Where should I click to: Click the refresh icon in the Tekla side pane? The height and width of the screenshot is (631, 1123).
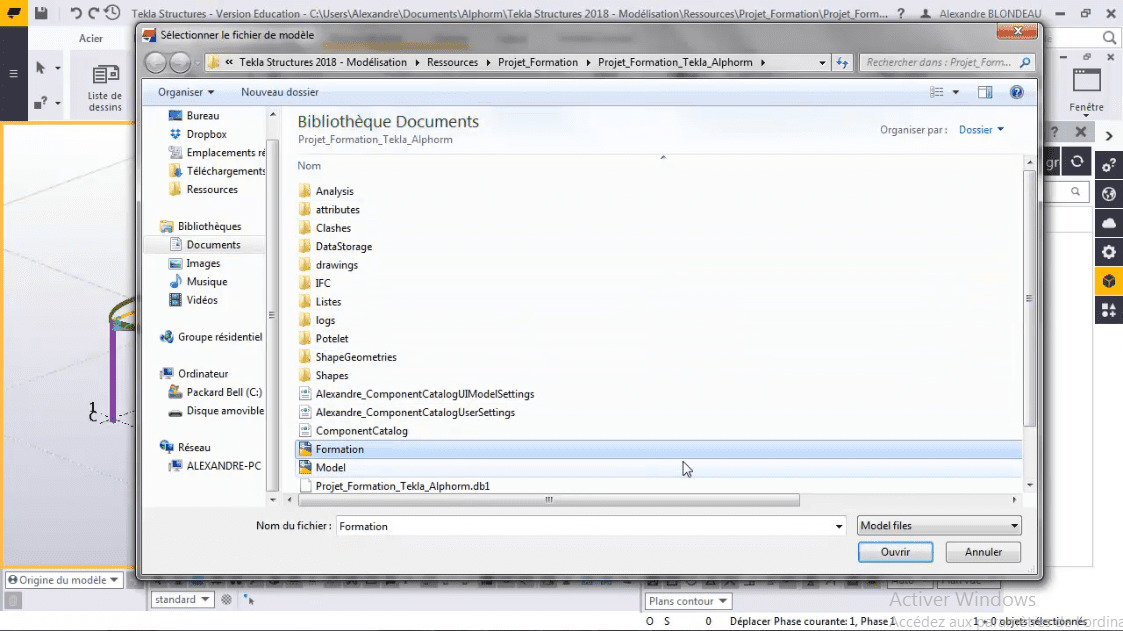[1076, 162]
